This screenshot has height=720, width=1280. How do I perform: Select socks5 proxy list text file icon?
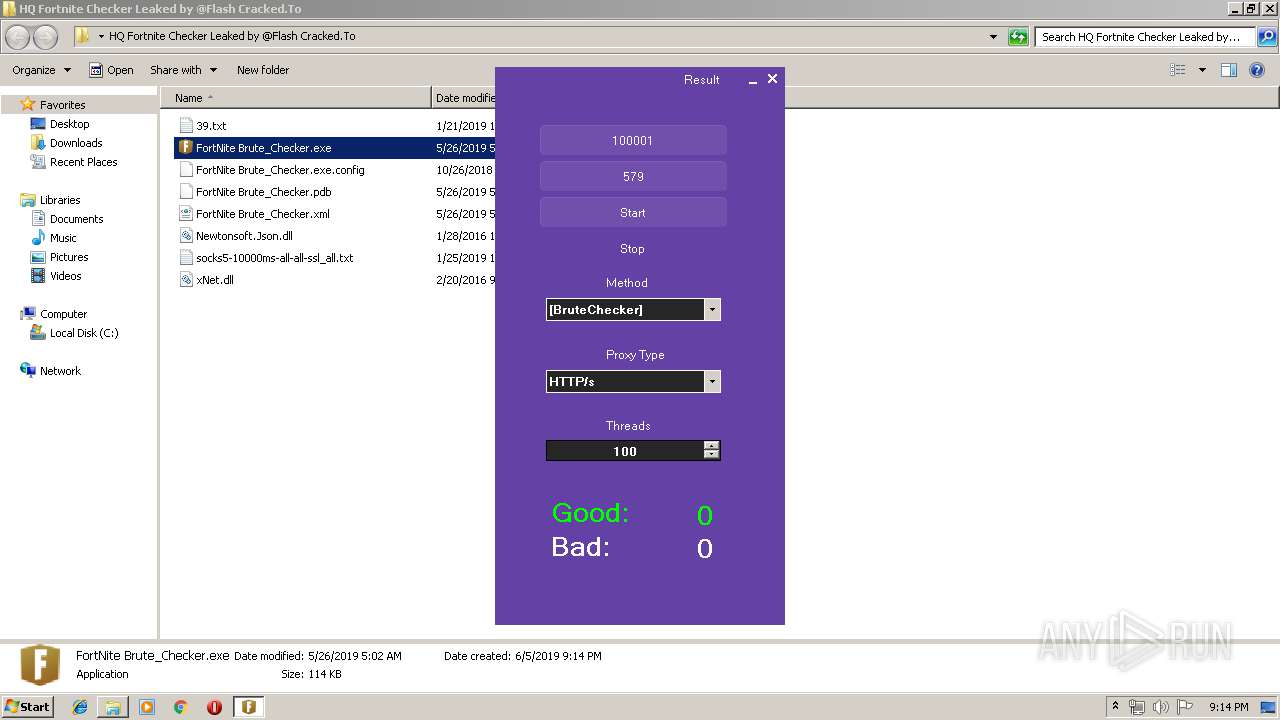coord(185,258)
